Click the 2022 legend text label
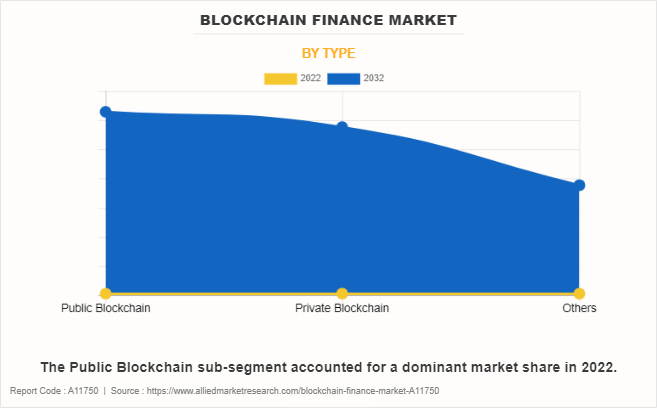Screen dimensions: 657x408 click(x=311, y=78)
